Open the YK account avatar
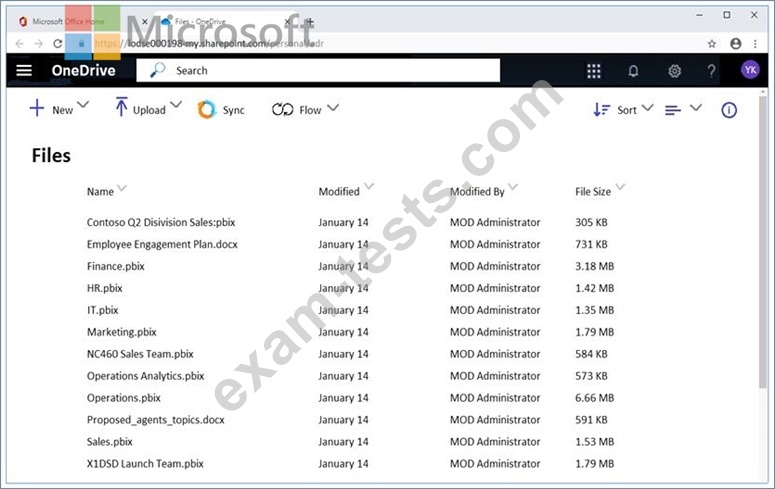This screenshot has width=775, height=489. 750,70
